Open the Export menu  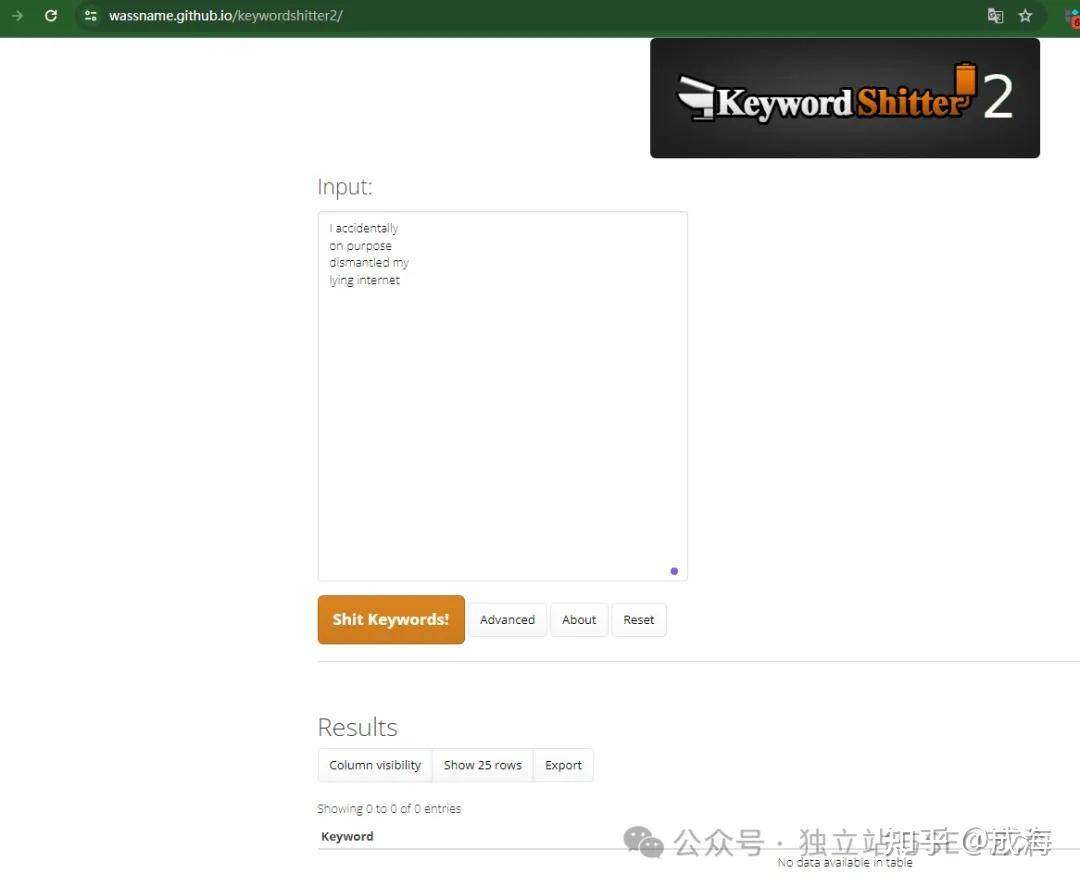coord(563,765)
